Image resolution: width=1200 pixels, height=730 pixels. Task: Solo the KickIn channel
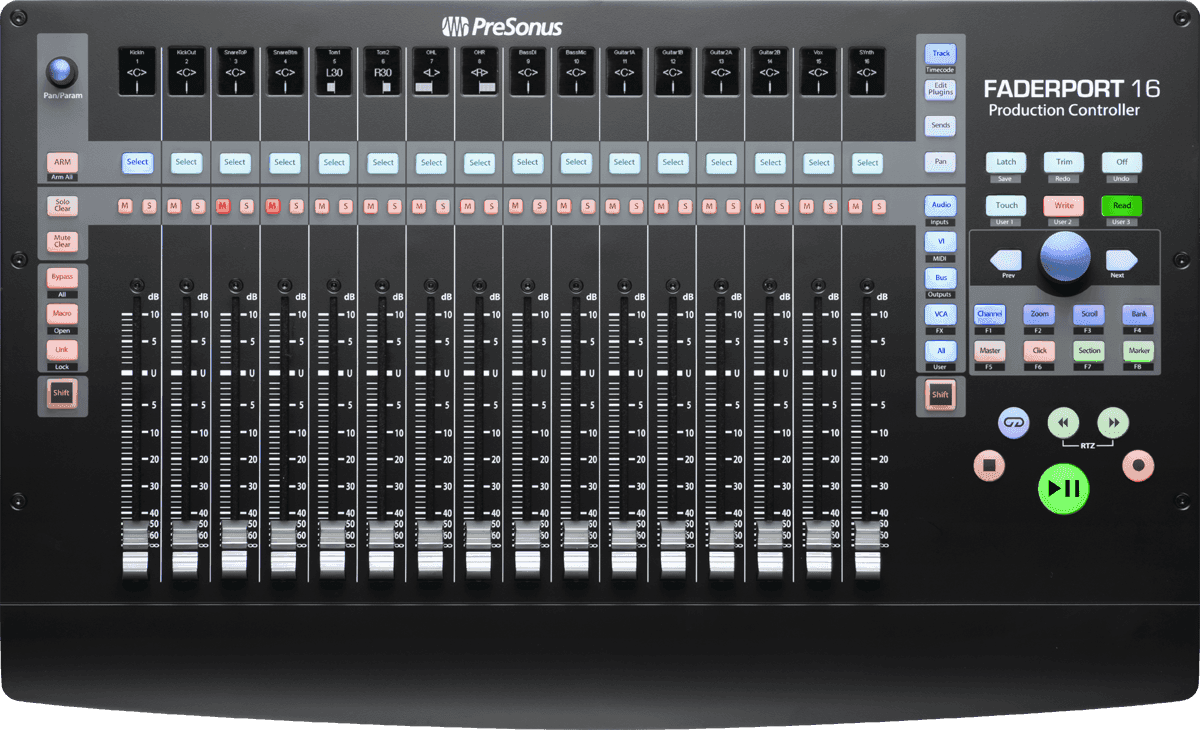[149, 206]
